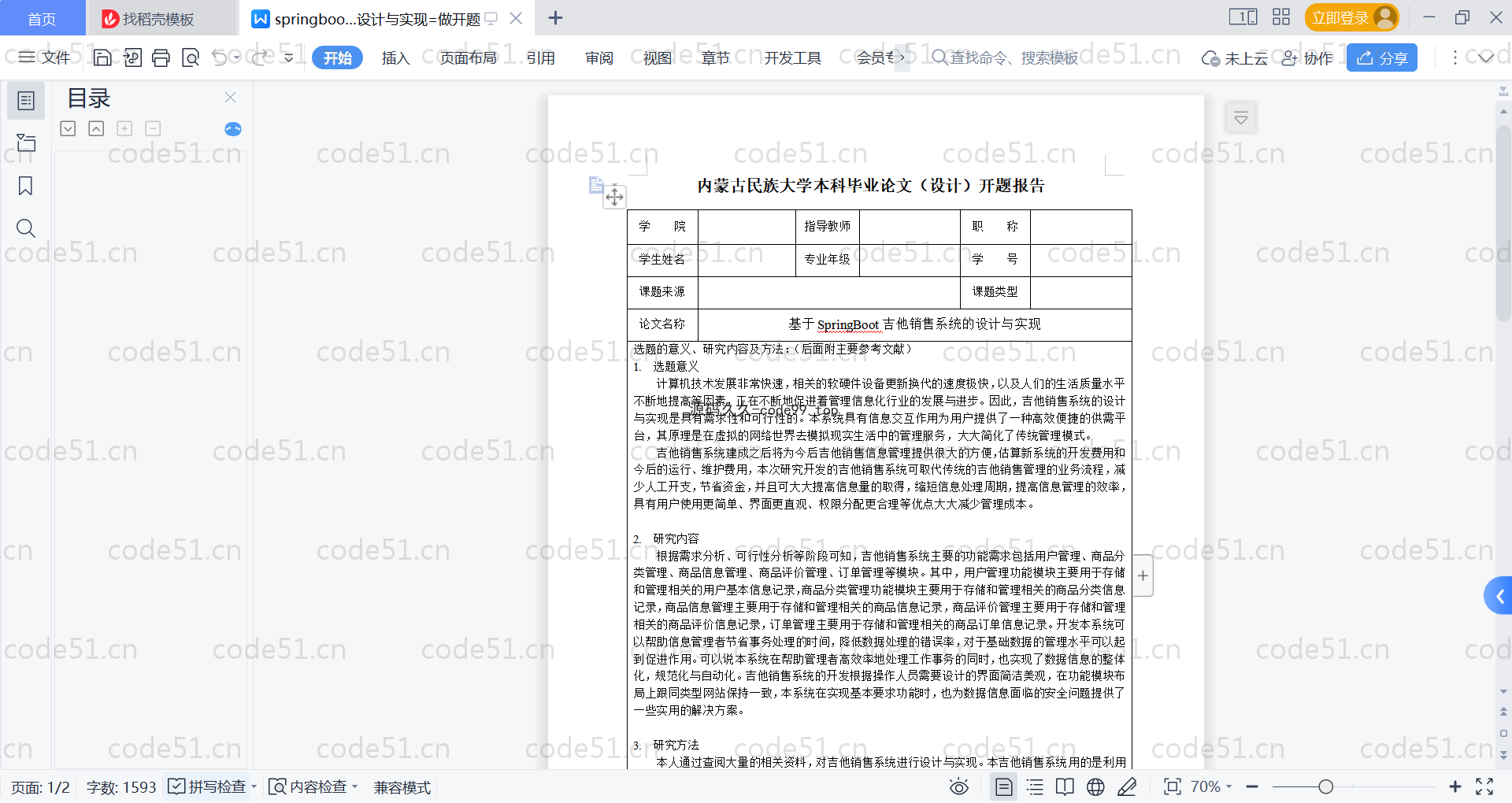Click zoom in plus button
1512x803 pixels.
pyautogui.click(x=1455, y=786)
